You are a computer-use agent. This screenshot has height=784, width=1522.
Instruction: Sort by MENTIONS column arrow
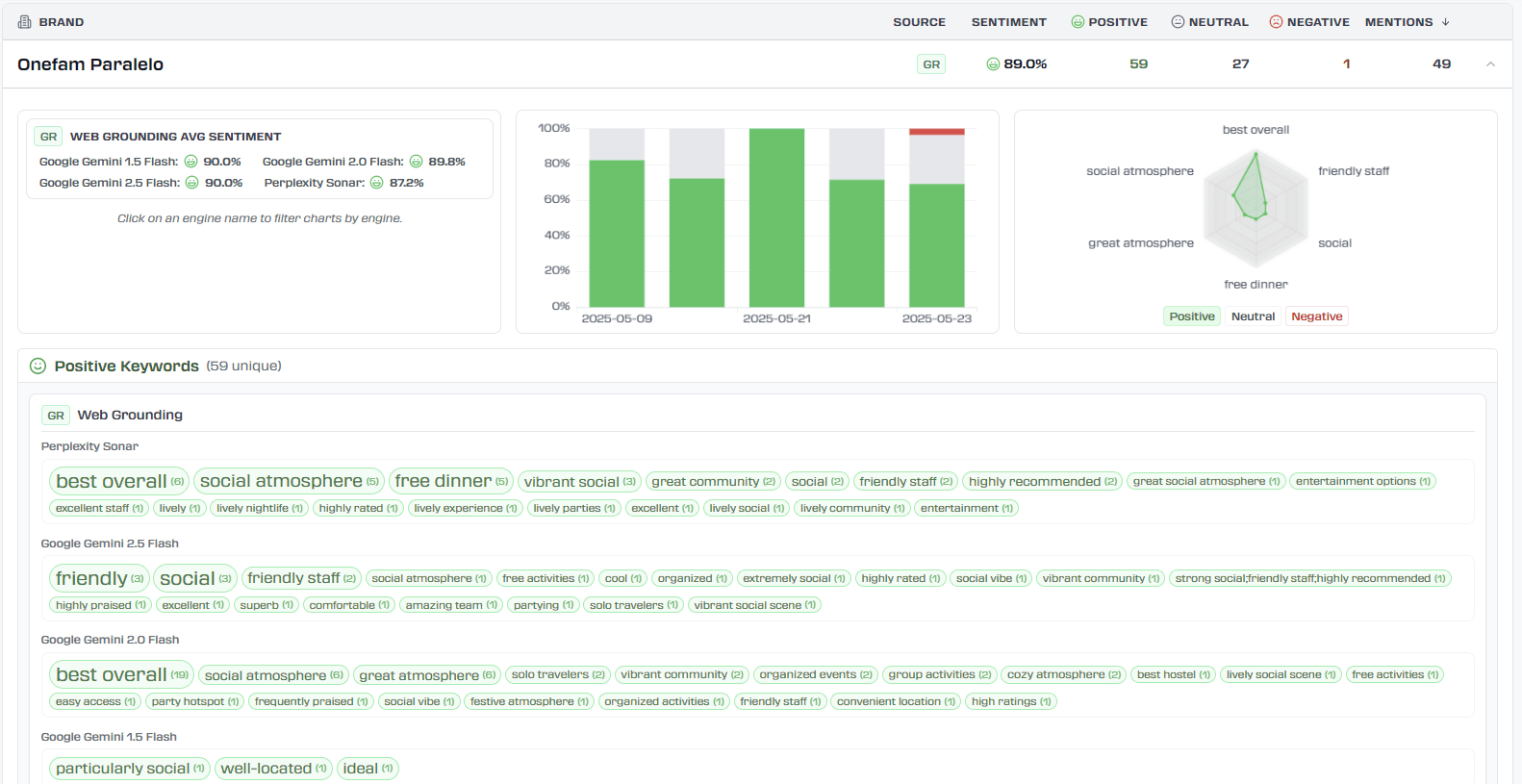(x=1445, y=22)
